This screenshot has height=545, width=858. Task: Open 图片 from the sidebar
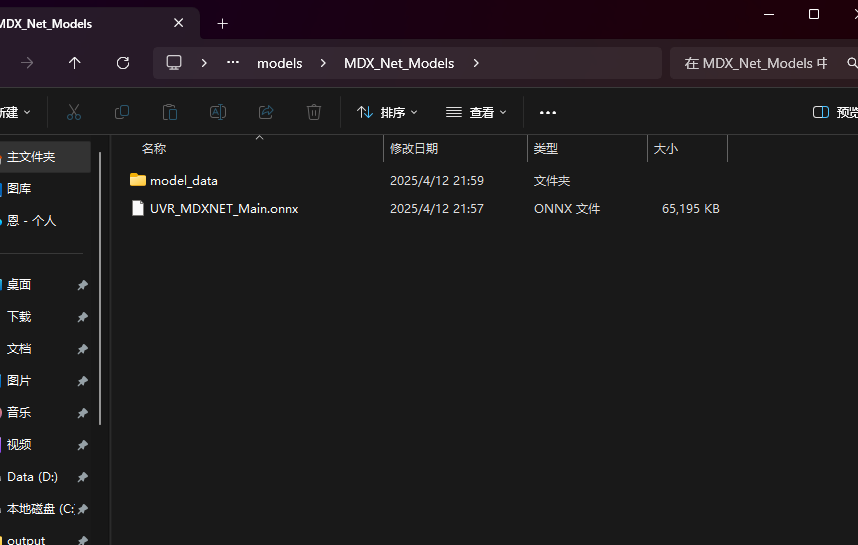coord(19,381)
